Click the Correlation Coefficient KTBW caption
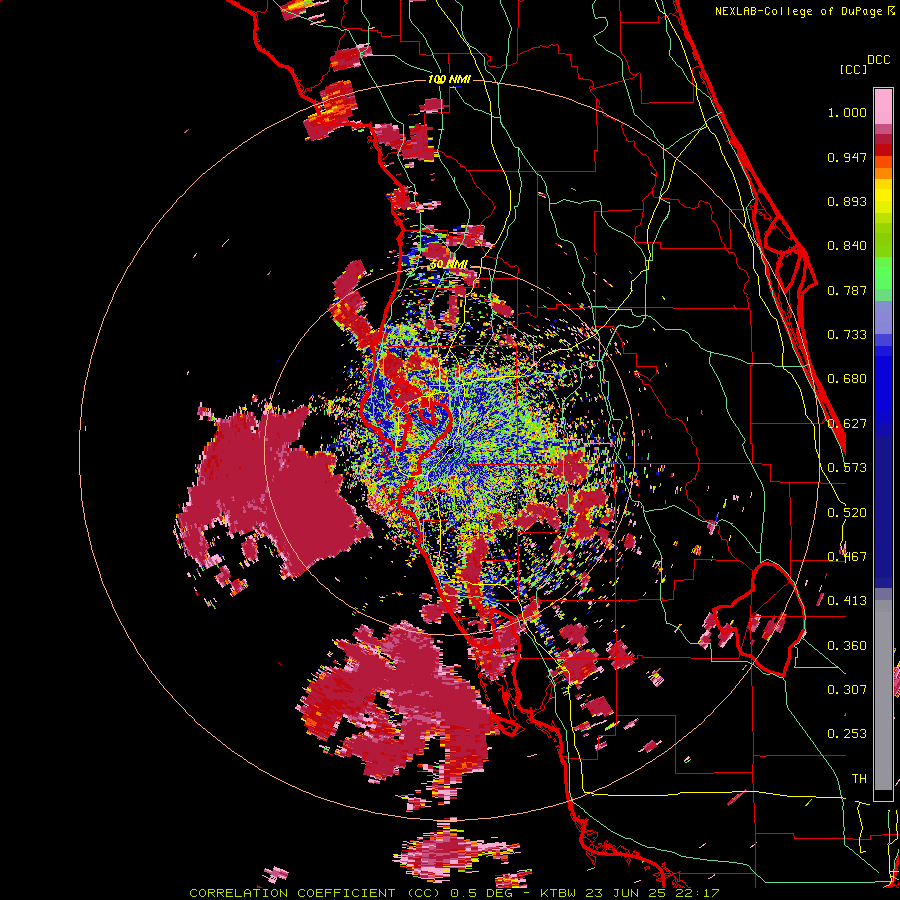The height and width of the screenshot is (900, 900). (x=454, y=893)
